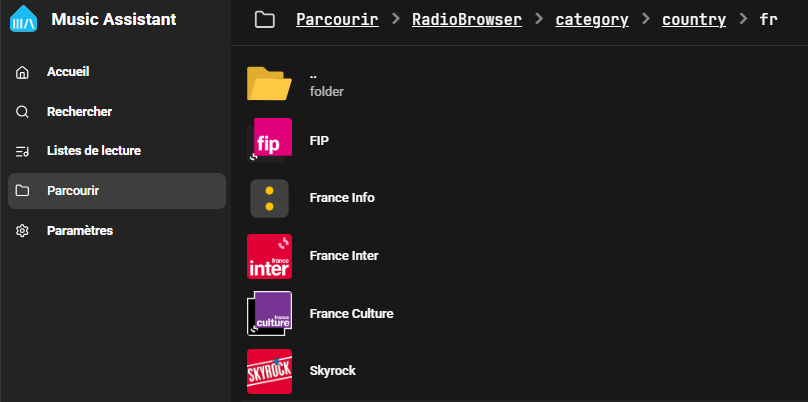
Task: Select the France Info station thumbnail
Action: click(269, 198)
